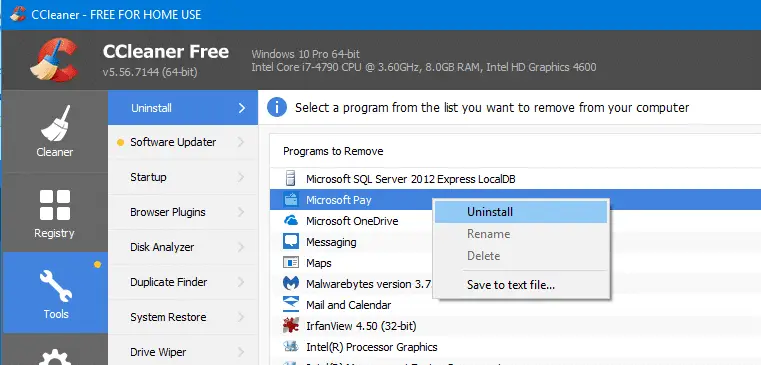Open the Registry section grid icon

55,205
